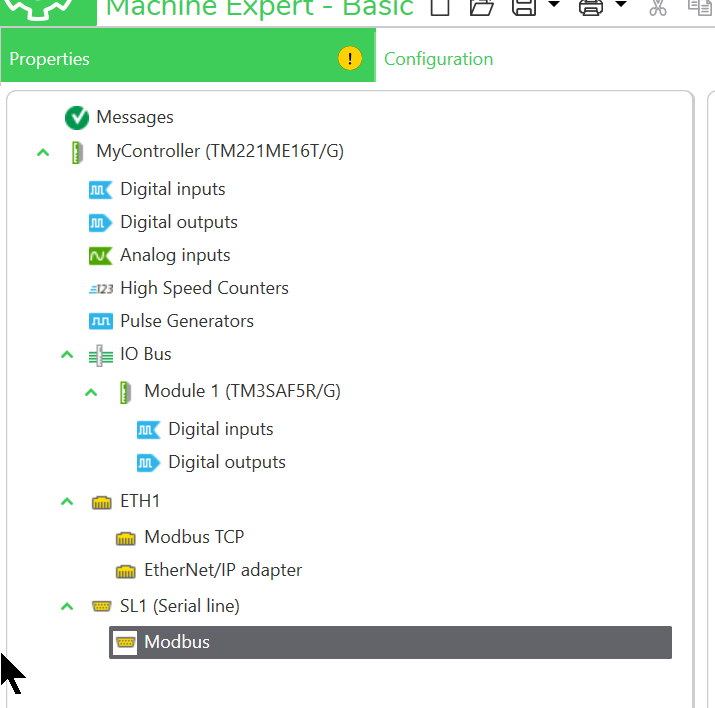This screenshot has width=715, height=708.
Task: Open the Save dropdown arrow
Action: pos(554,5)
